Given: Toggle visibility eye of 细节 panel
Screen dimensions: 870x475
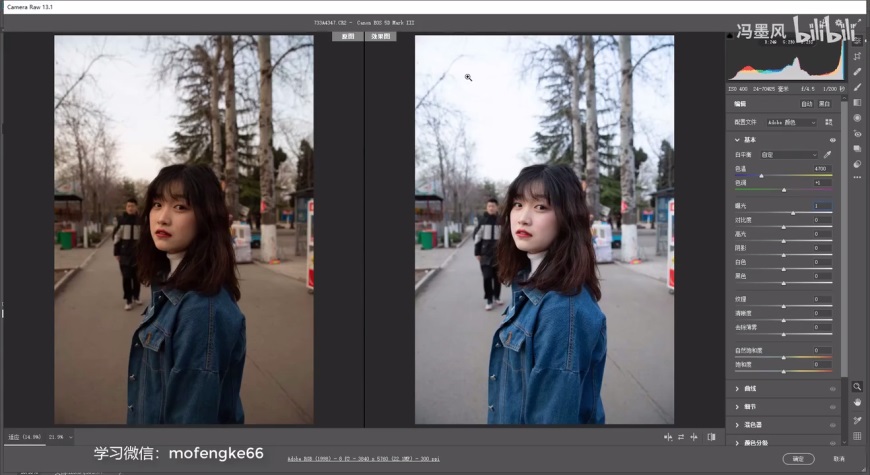Looking at the screenshot, I should coord(832,407).
